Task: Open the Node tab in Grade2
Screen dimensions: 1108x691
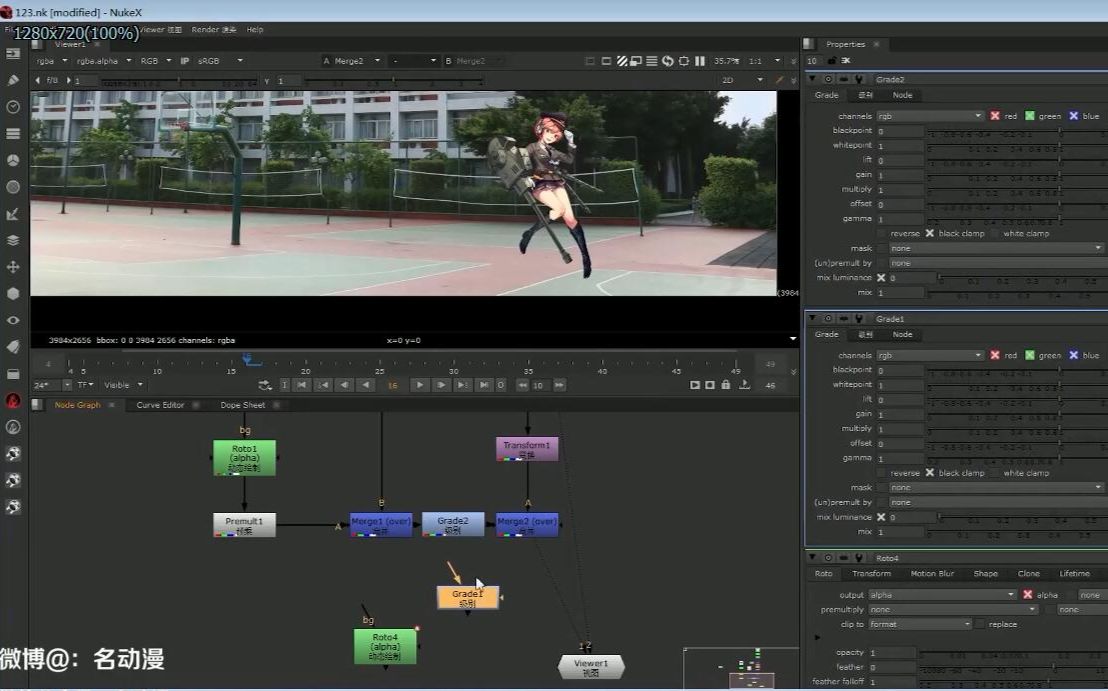Action: 902,95
